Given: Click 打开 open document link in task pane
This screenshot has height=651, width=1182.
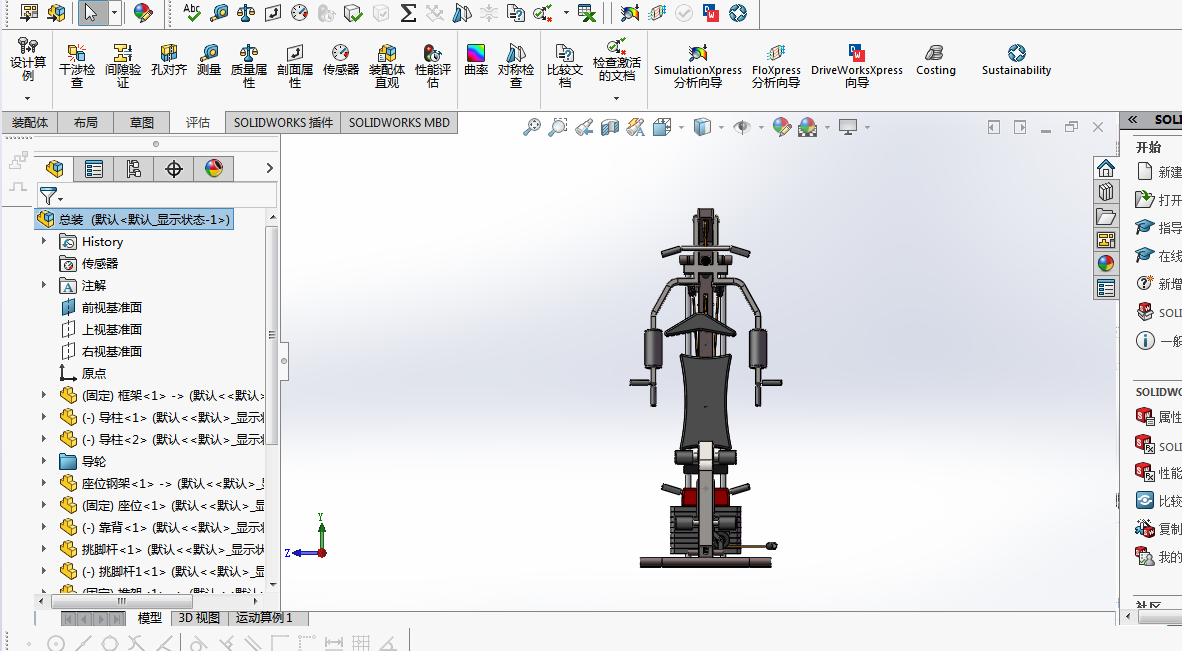Looking at the screenshot, I should (1159, 200).
